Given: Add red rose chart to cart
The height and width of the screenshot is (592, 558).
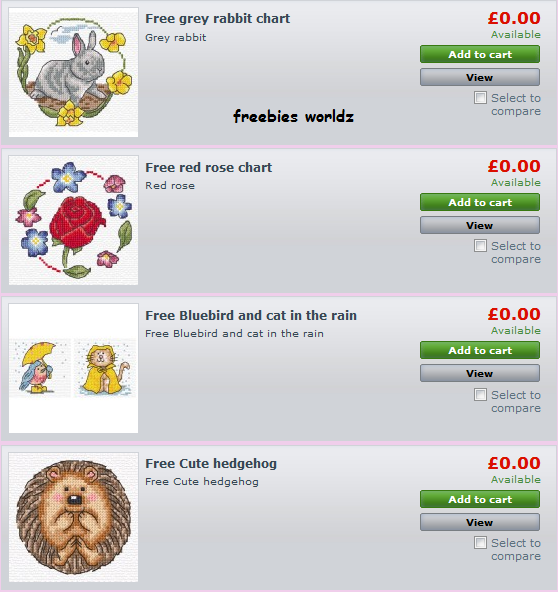Looking at the screenshot, I should (480, 202).
